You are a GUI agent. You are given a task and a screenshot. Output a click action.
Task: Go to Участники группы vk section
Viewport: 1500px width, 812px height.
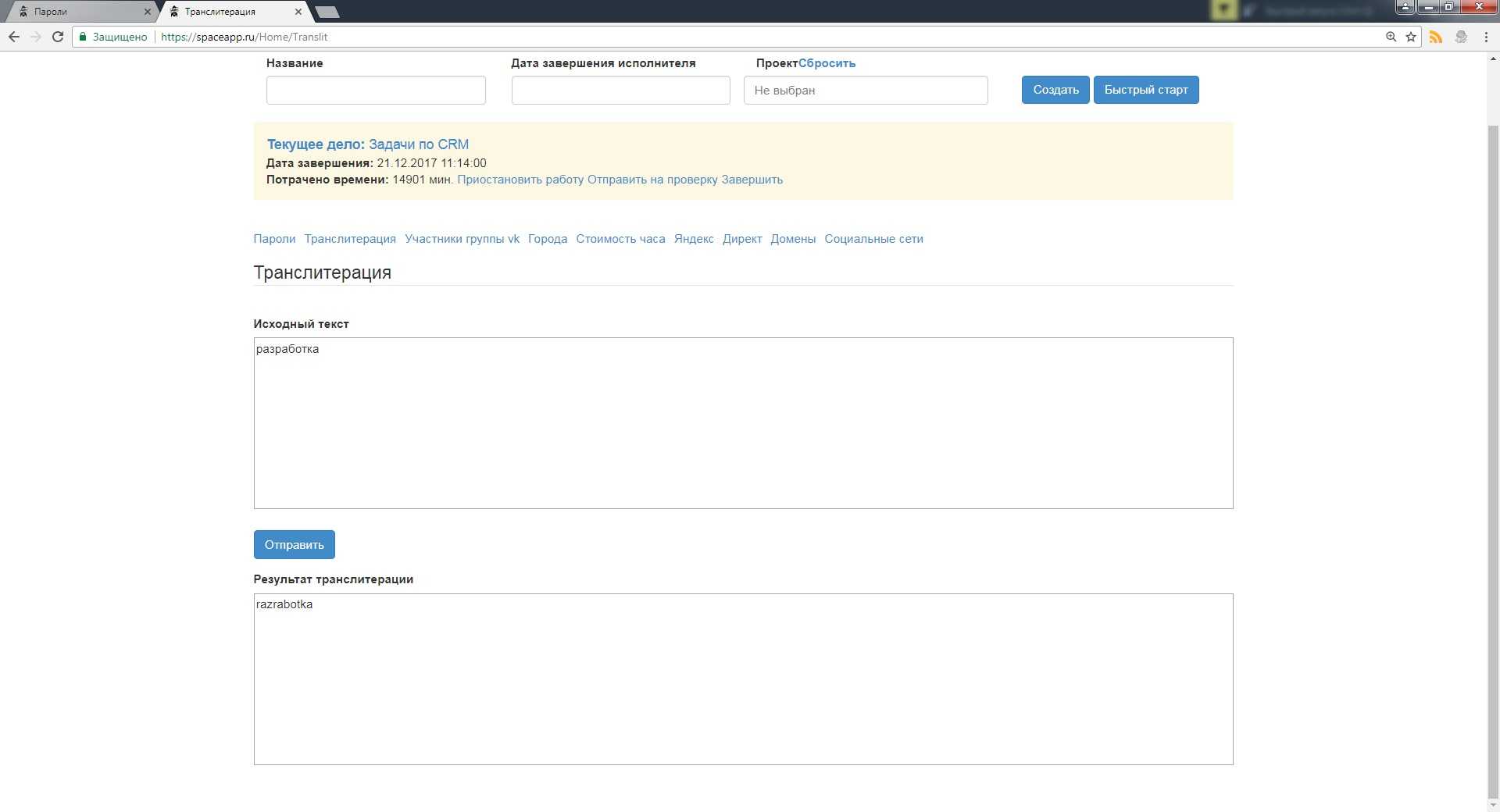(462, 239)
